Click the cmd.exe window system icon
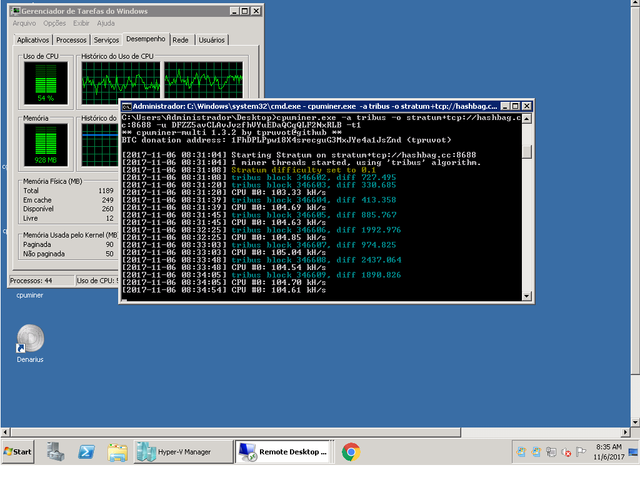 (x=127, y=107)
